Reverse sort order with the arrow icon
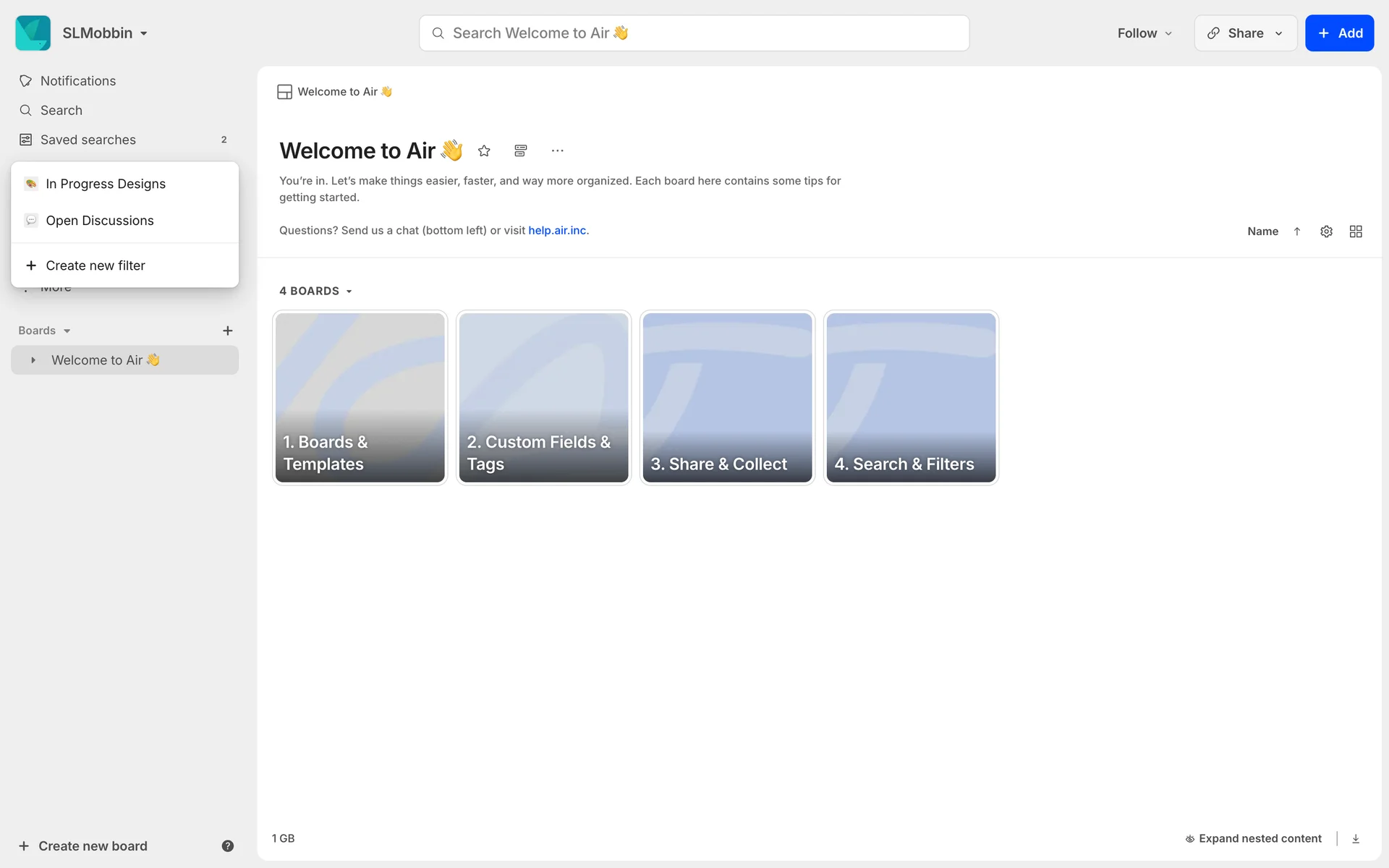The height and width of the screenshot is (868, 1389). click(1297, 231)
